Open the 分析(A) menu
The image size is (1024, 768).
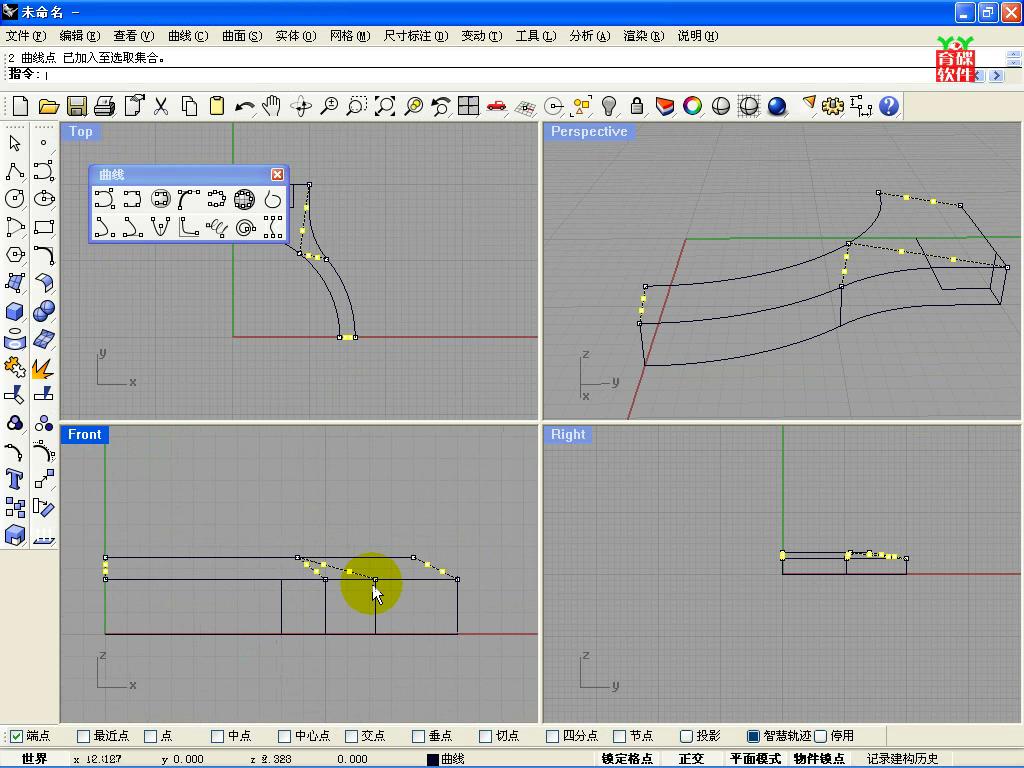590,36
